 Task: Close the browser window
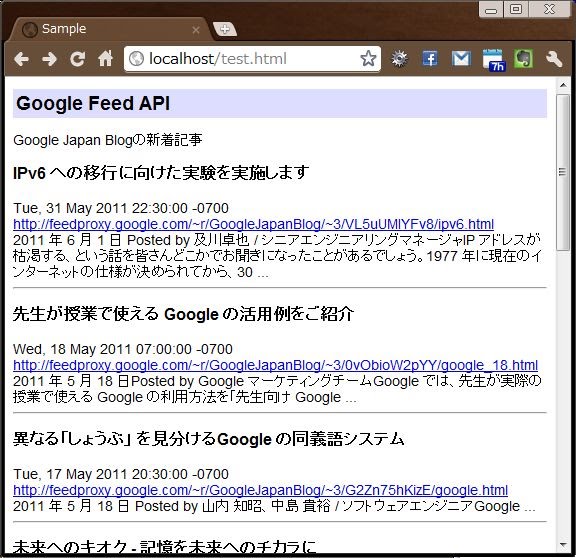[549, 9]
